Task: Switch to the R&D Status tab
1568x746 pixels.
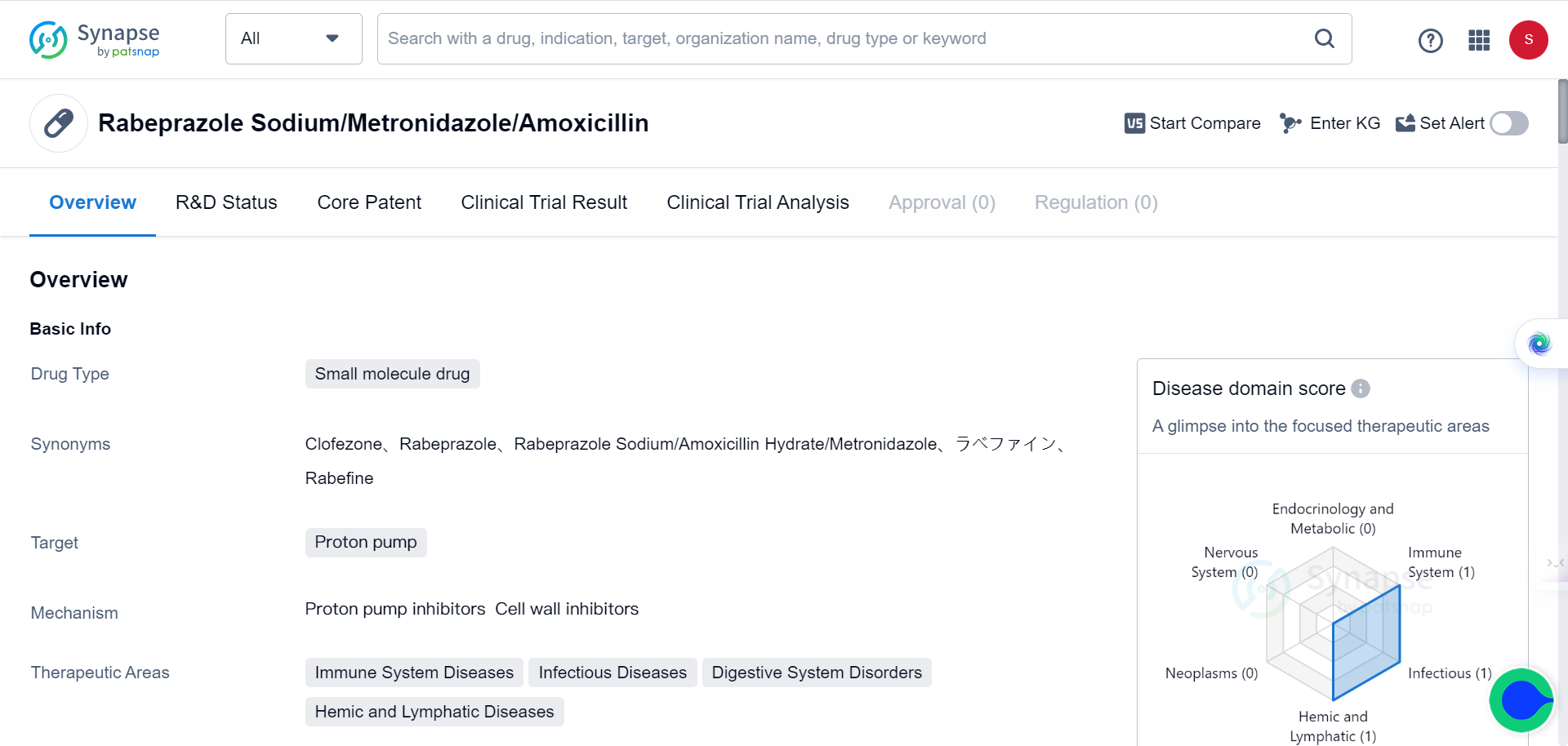Action: (x=226, y=202)
